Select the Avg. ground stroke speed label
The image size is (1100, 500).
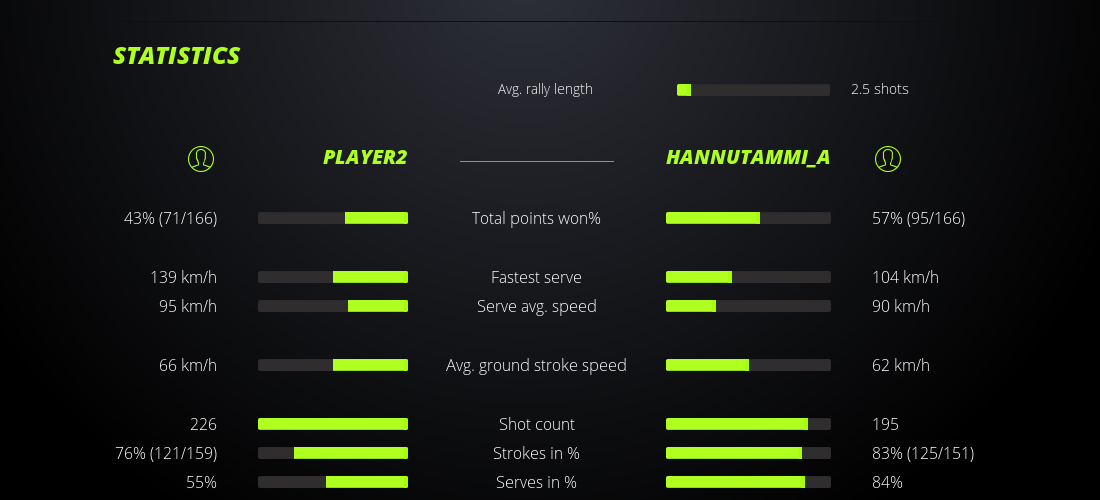click(536, 365)
